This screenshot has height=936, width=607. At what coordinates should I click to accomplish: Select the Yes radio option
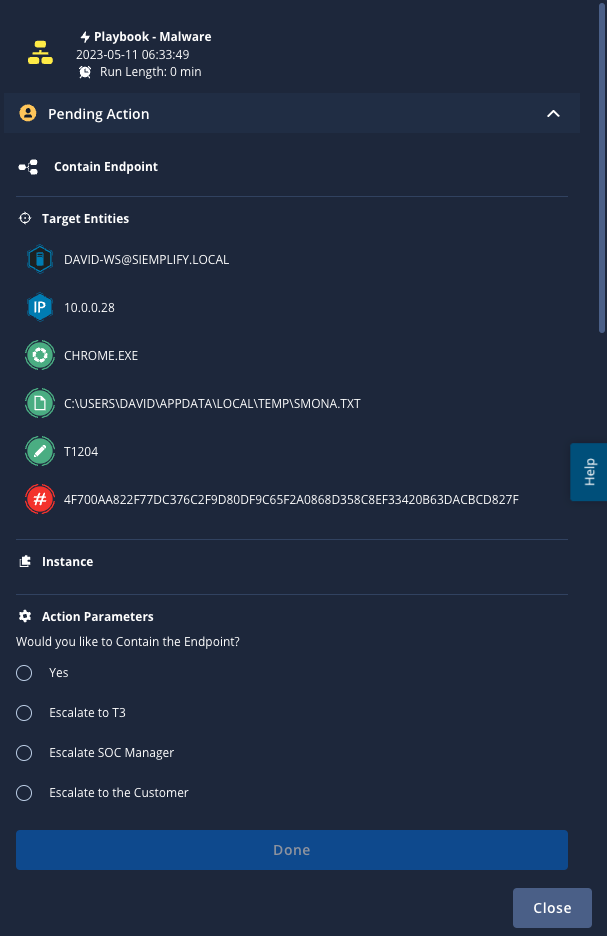(x=24, y=672)
